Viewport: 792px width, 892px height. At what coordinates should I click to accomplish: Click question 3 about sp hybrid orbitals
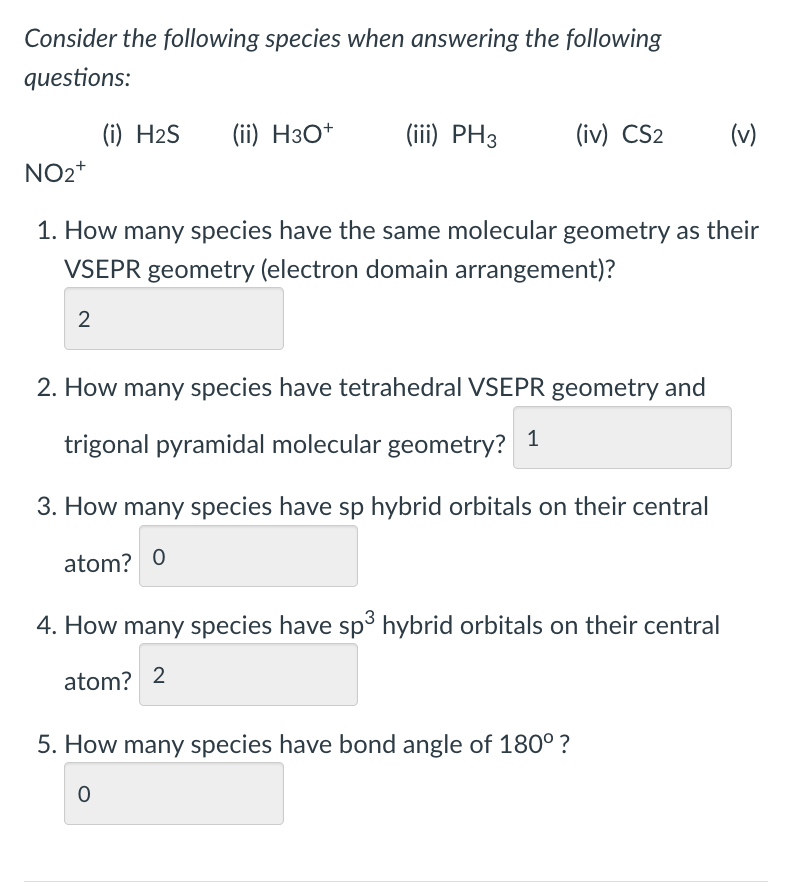pyautogui.click(x=385, y=507)
